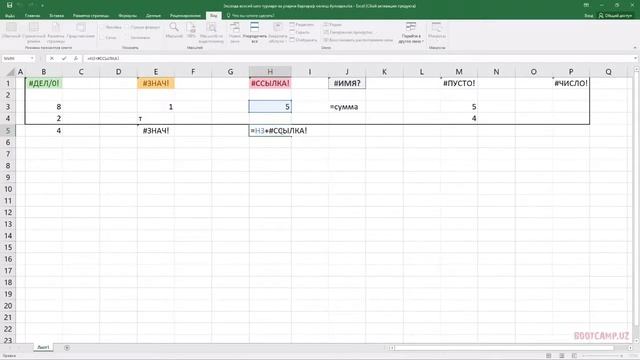Select Страничный режим page break preview
Screen dimensions: 640x360
pos(33,33)
